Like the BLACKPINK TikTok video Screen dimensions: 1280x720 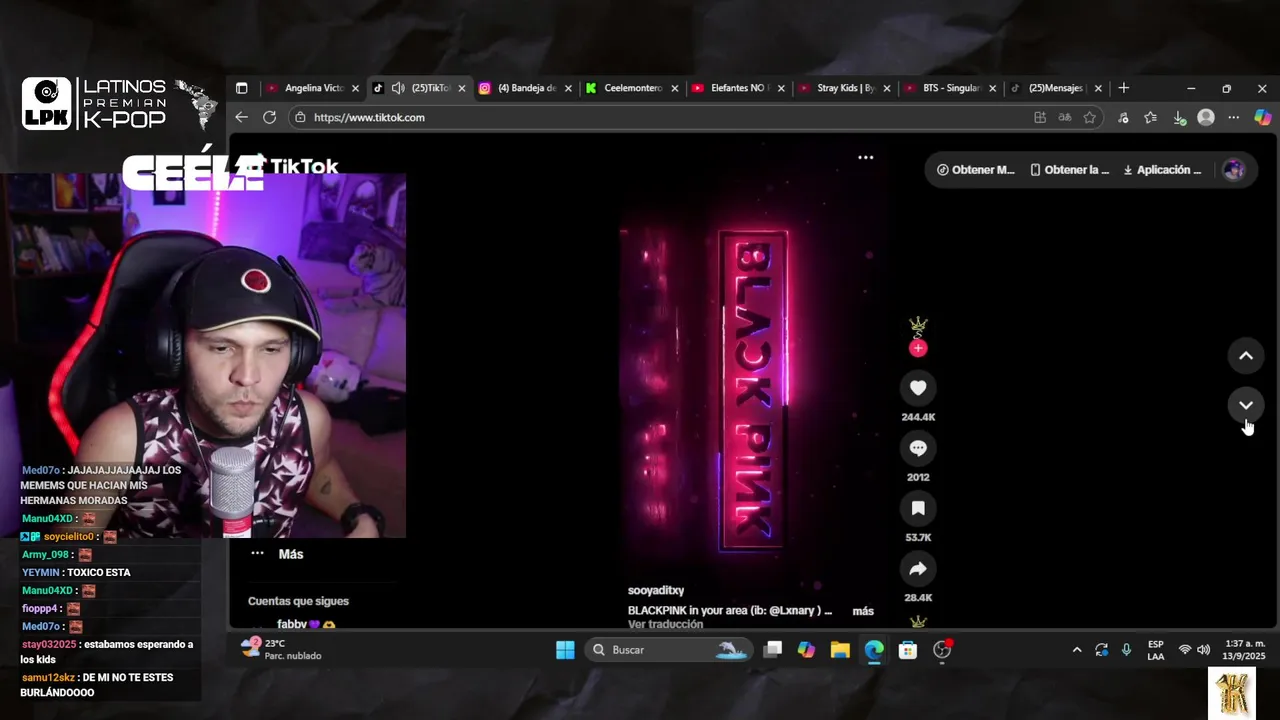(918, 388)
